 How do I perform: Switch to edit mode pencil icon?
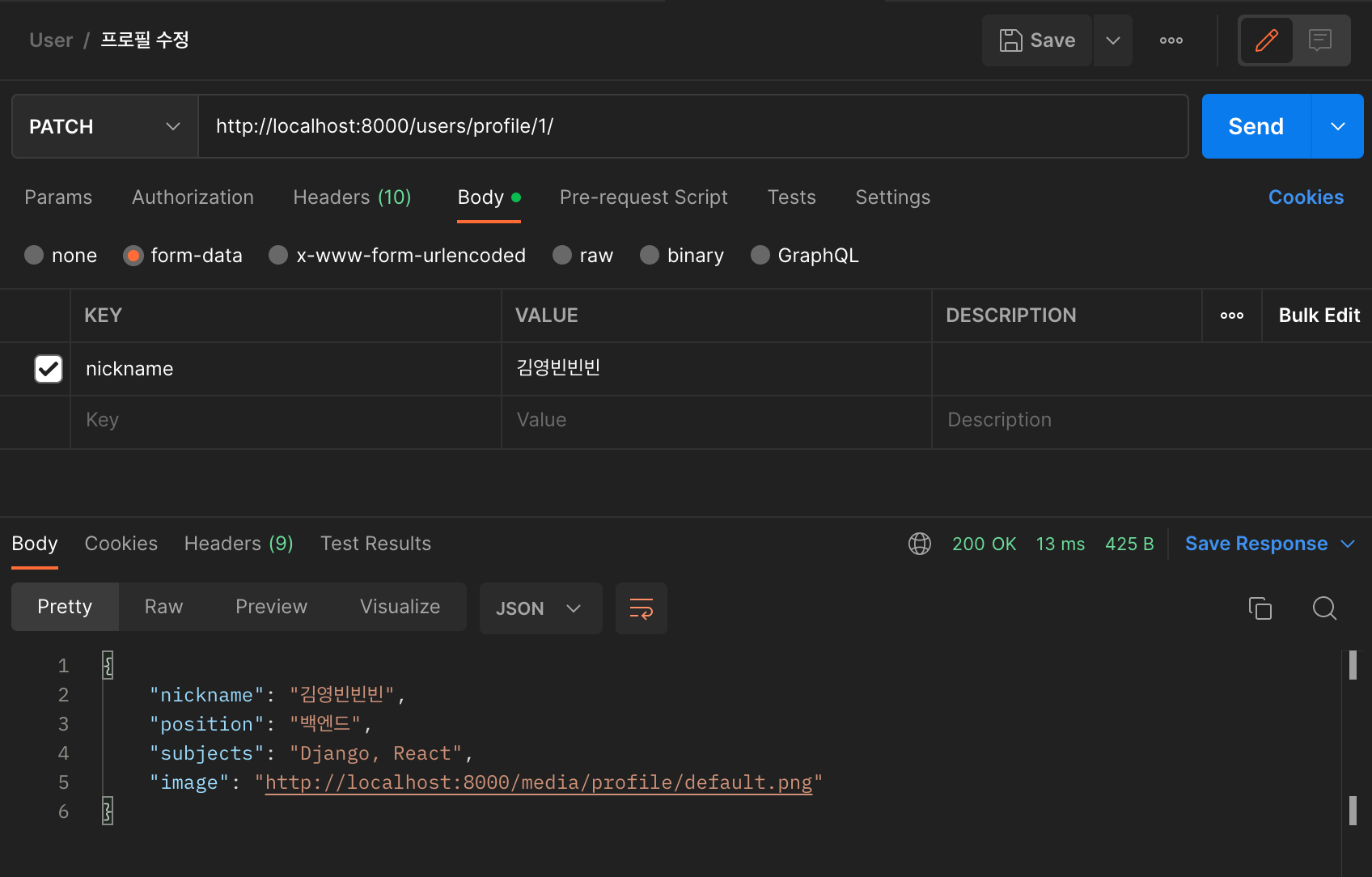click(1266, 40)
